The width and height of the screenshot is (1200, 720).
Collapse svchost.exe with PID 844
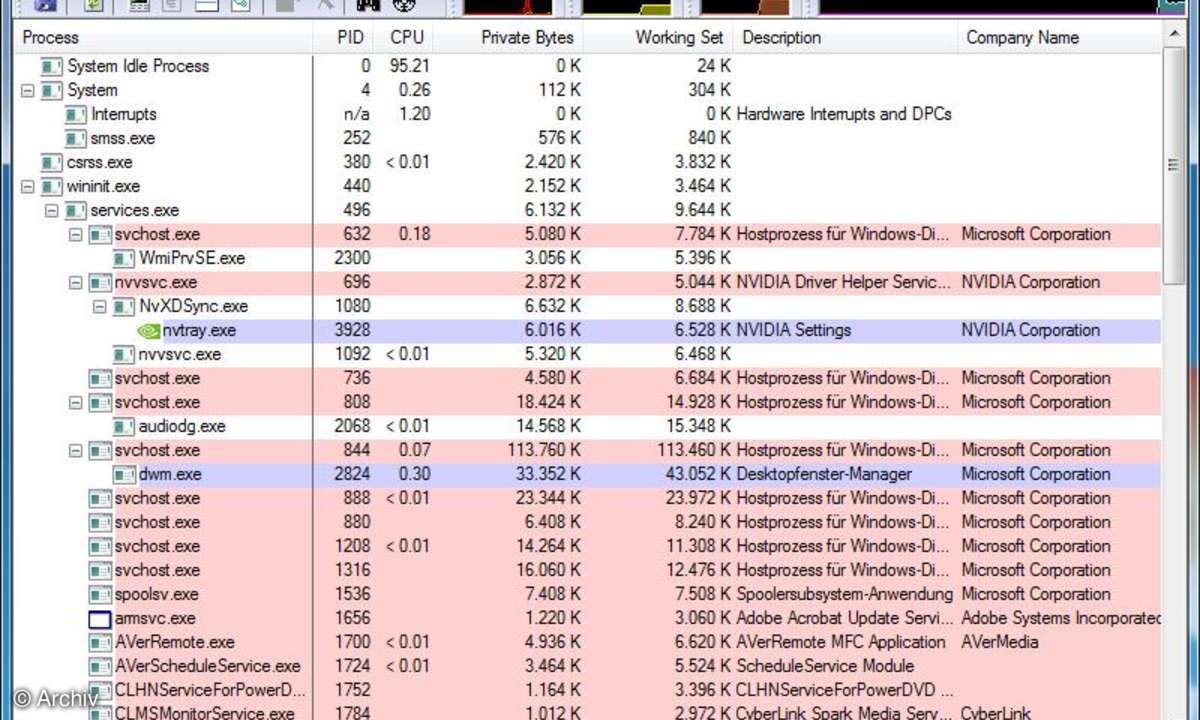point(76,450)
